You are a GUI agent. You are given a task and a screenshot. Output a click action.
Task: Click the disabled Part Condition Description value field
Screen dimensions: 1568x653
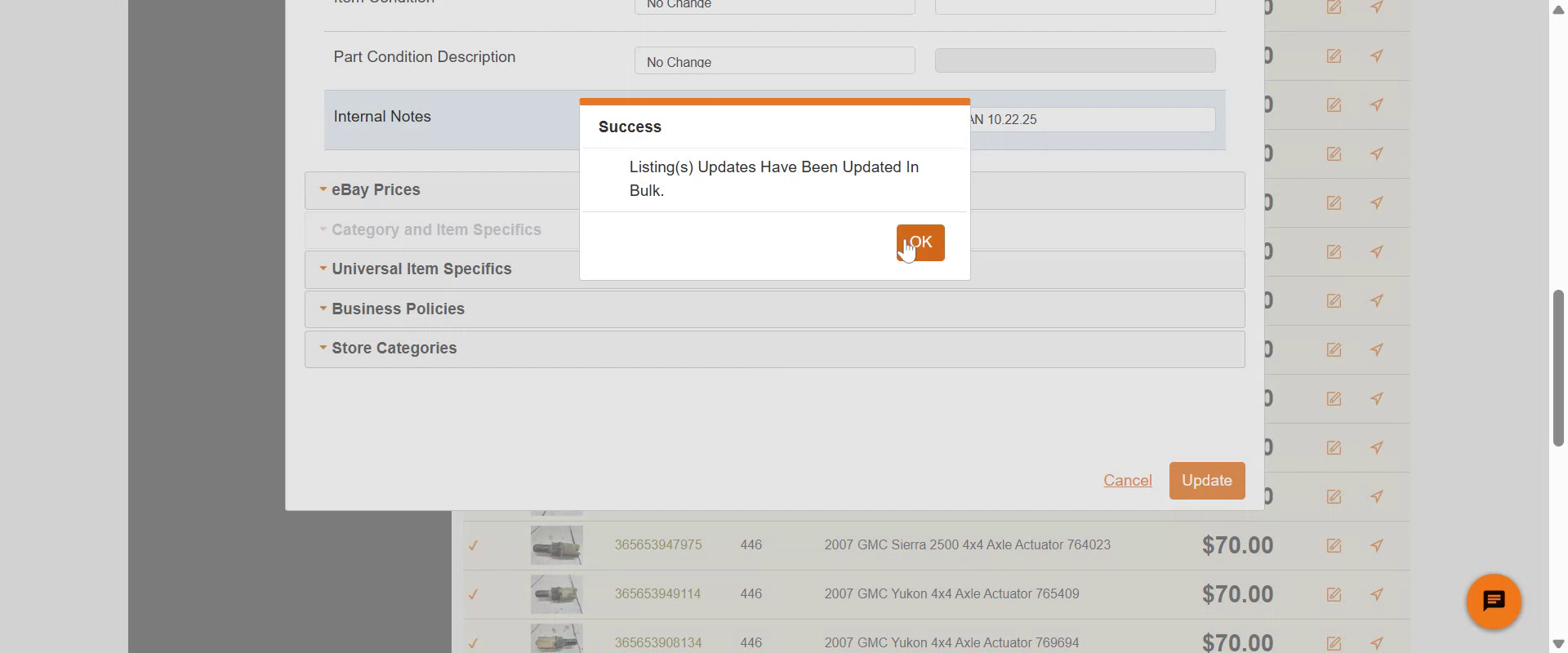pyautogui.click(x=1075, y=60)
